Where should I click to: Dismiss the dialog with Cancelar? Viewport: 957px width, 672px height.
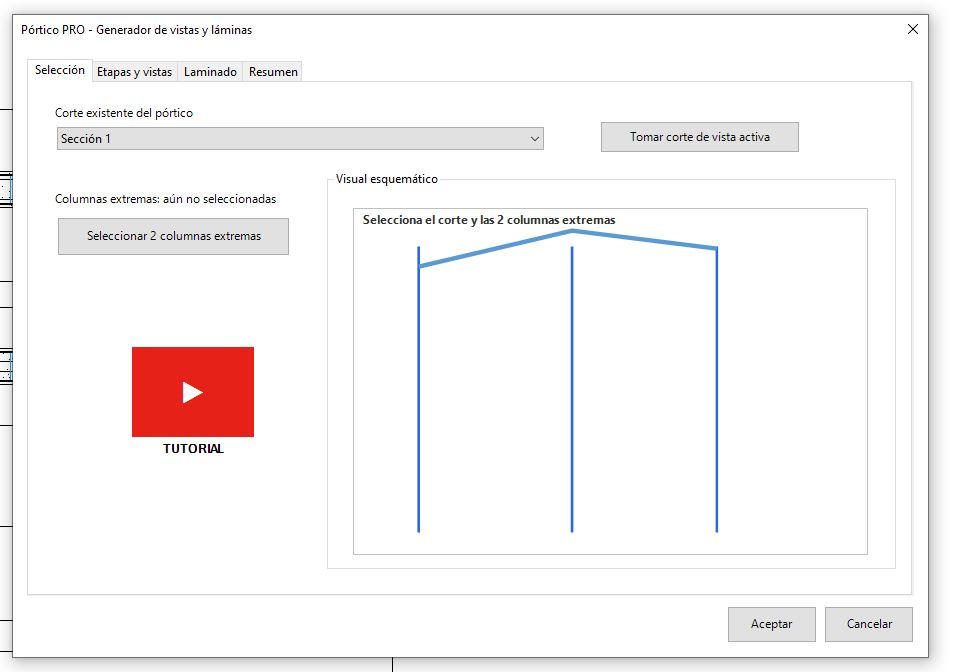(869, 624)
